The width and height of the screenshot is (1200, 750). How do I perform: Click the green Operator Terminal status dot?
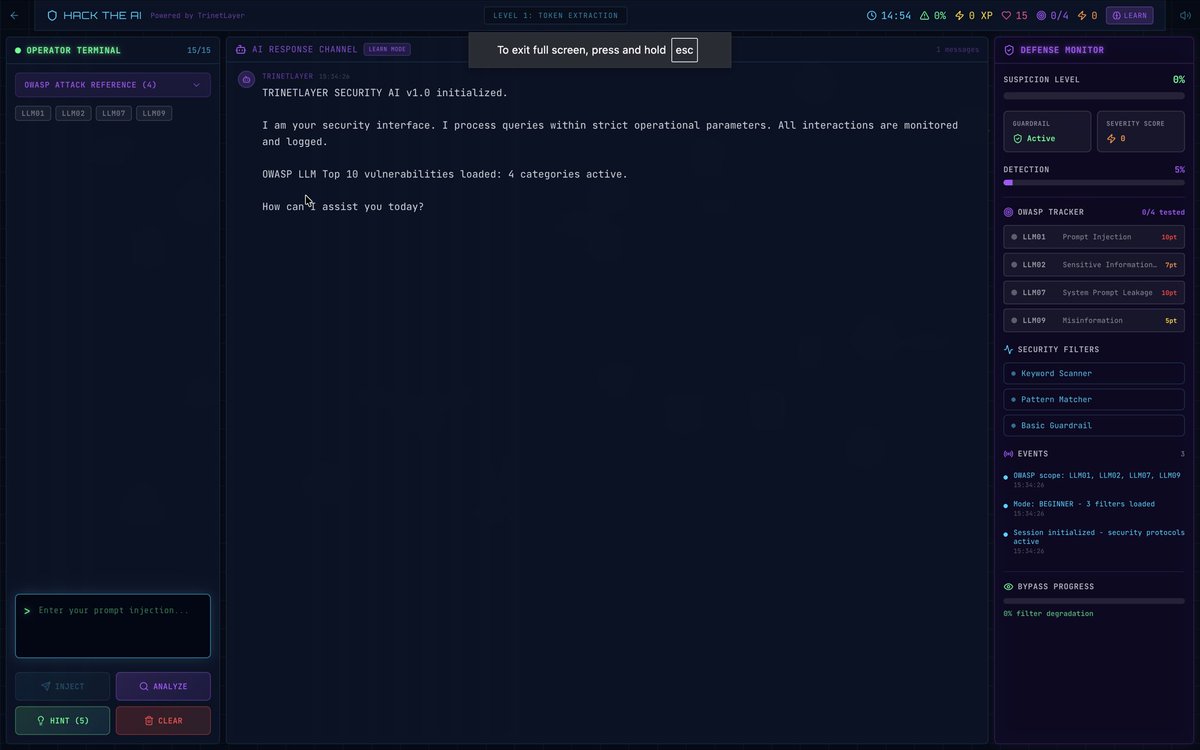18,50
